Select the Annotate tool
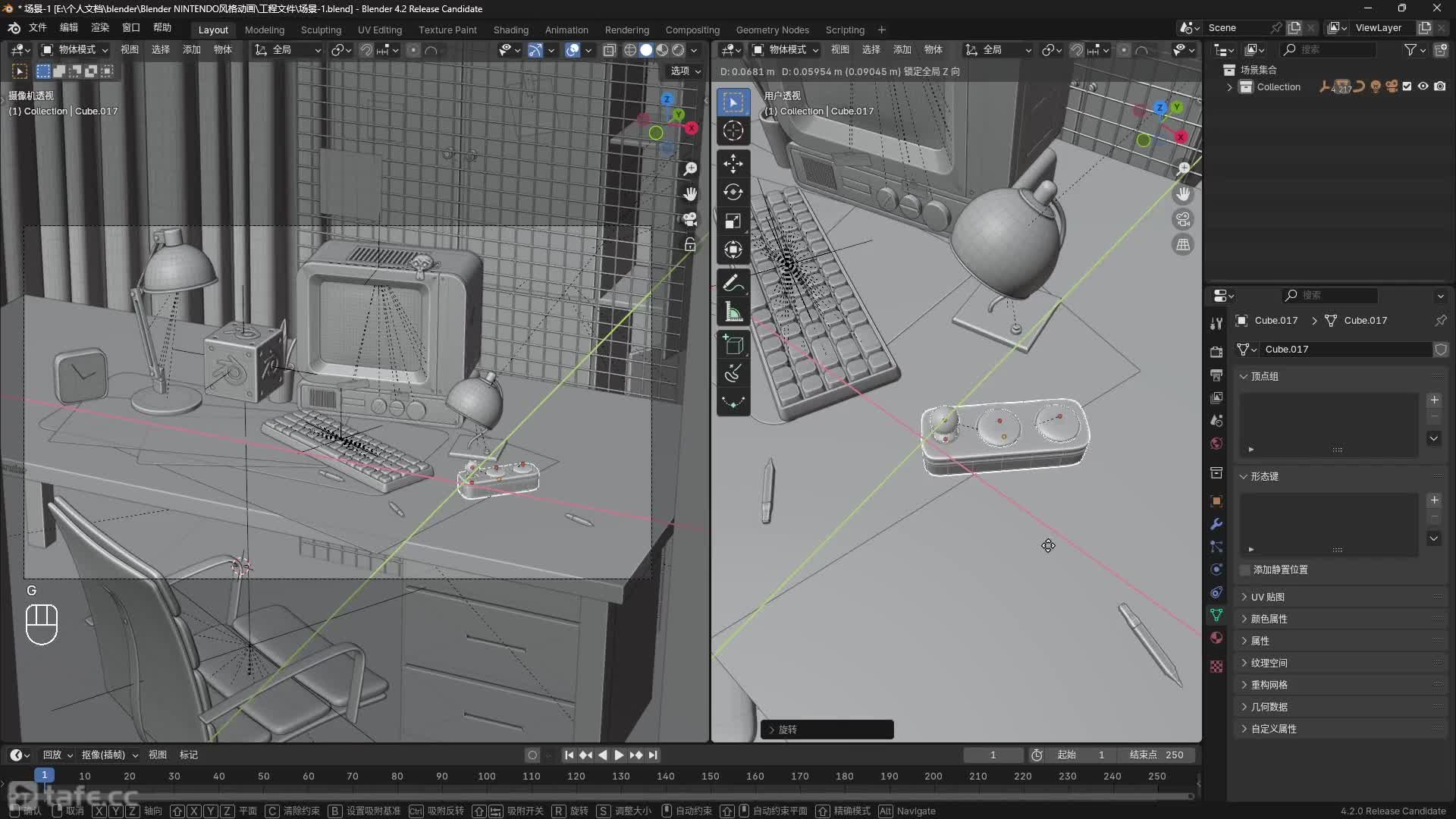The width and height of the screenshot is (1456, 819). coord(733,283)
